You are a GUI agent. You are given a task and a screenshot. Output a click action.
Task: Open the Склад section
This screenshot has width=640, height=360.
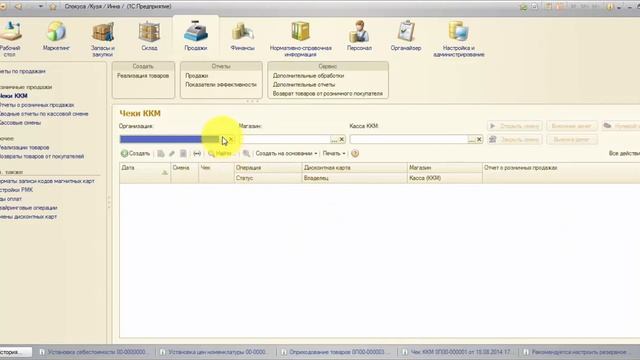coord(149,37)
